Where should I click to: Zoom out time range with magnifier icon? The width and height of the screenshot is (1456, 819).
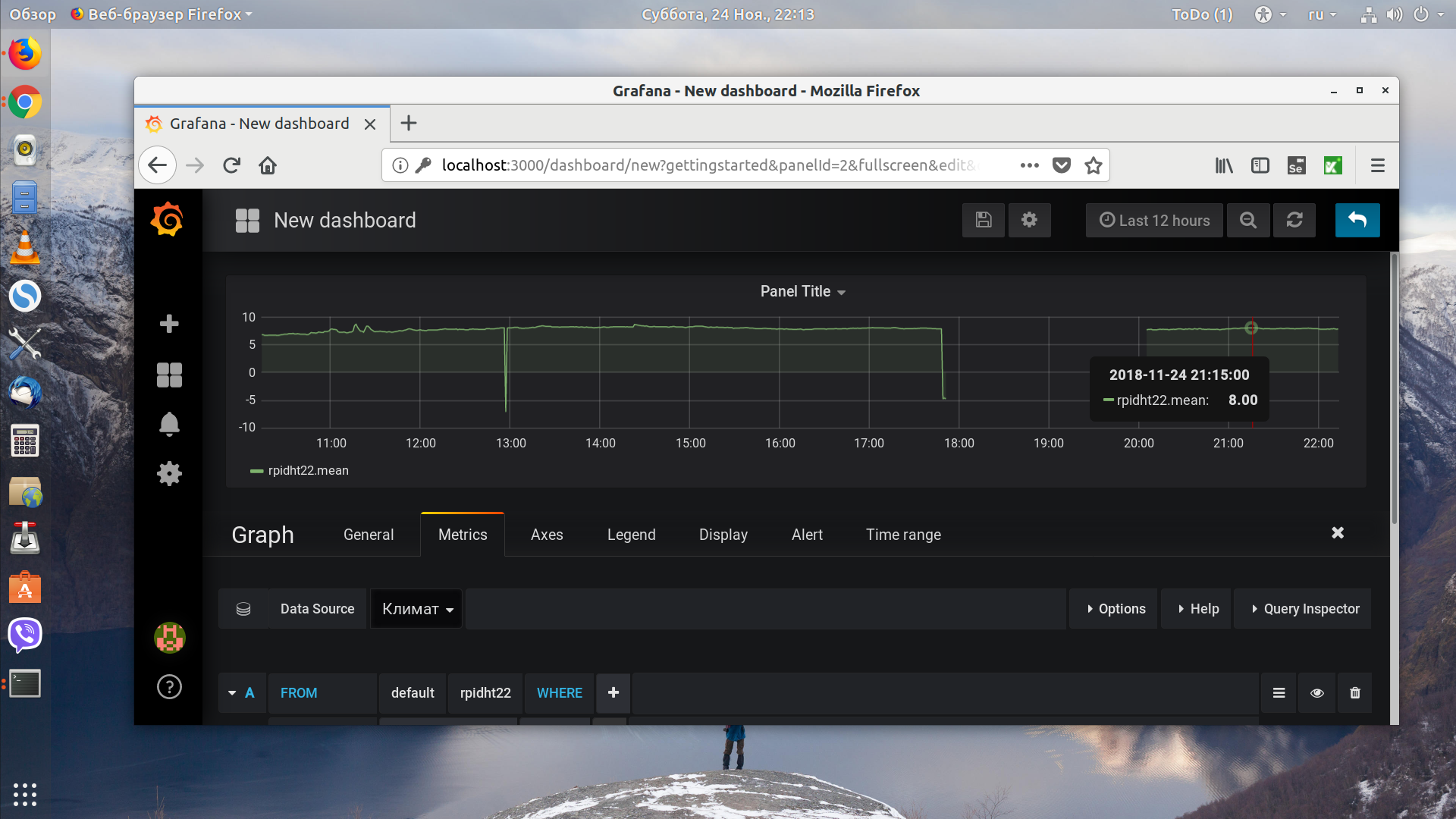point(1248,220)
